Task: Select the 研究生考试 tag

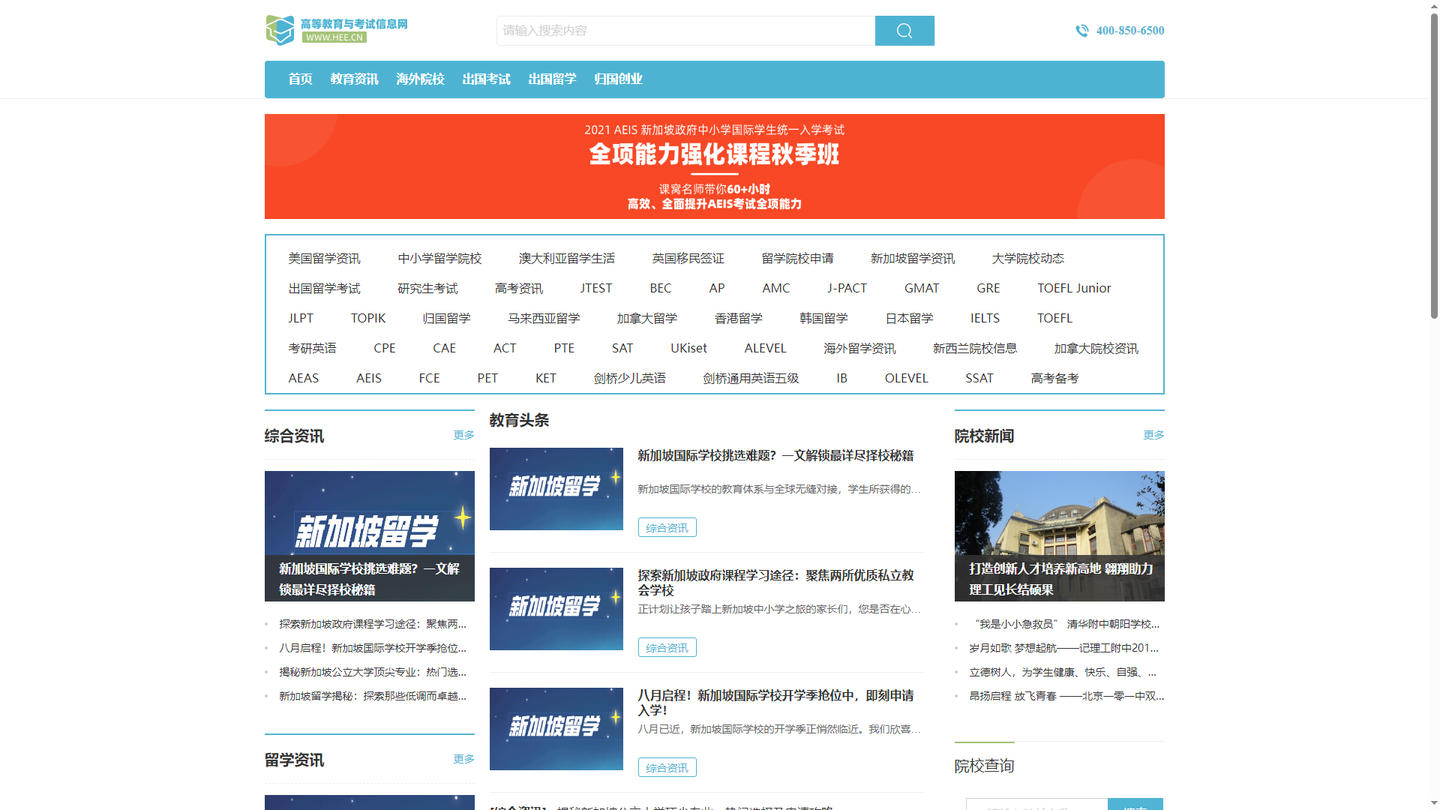Action: click(428, 288)
